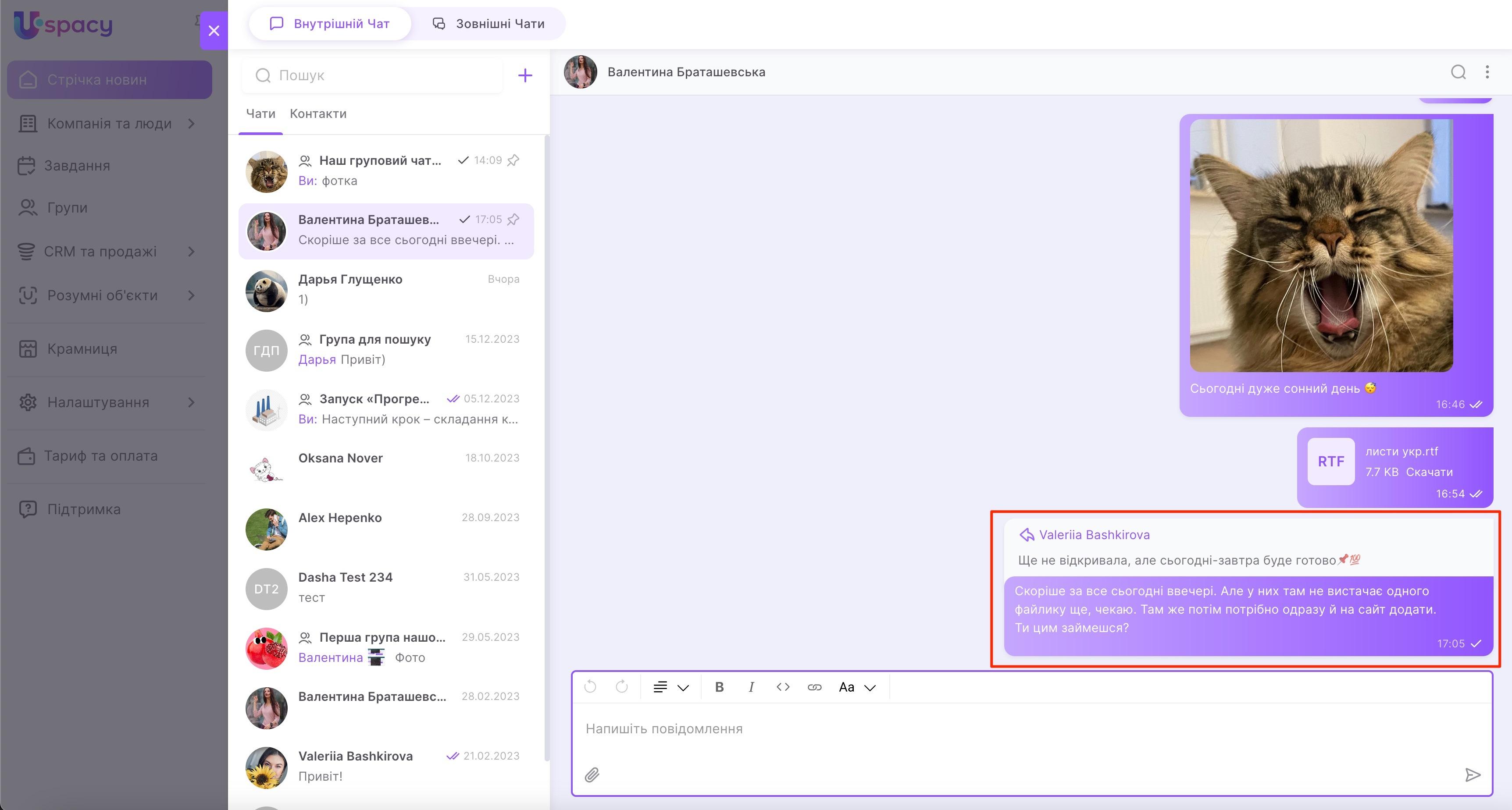Screen dimensions: 1512x810
Task: Open search within Валентина's chat
Action: (1459, 72)
